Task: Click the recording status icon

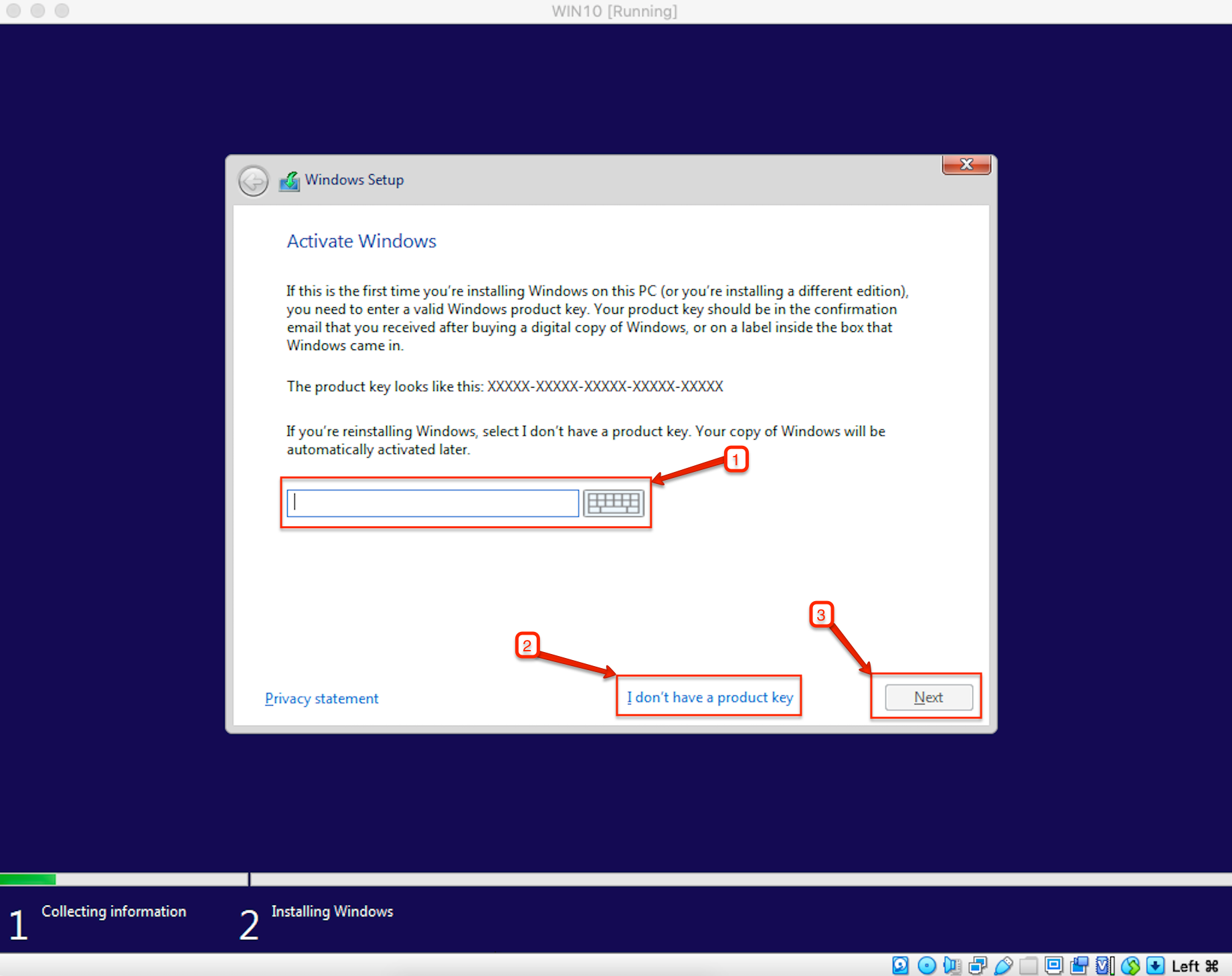Action: (x=1079, y=965)
